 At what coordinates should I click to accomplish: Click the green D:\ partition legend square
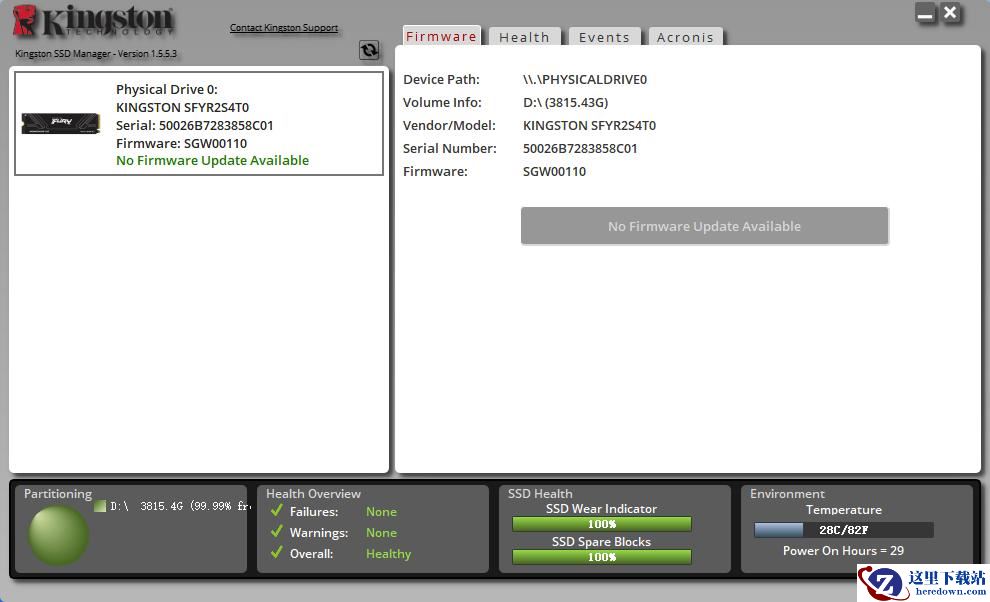tap(100, 506)
